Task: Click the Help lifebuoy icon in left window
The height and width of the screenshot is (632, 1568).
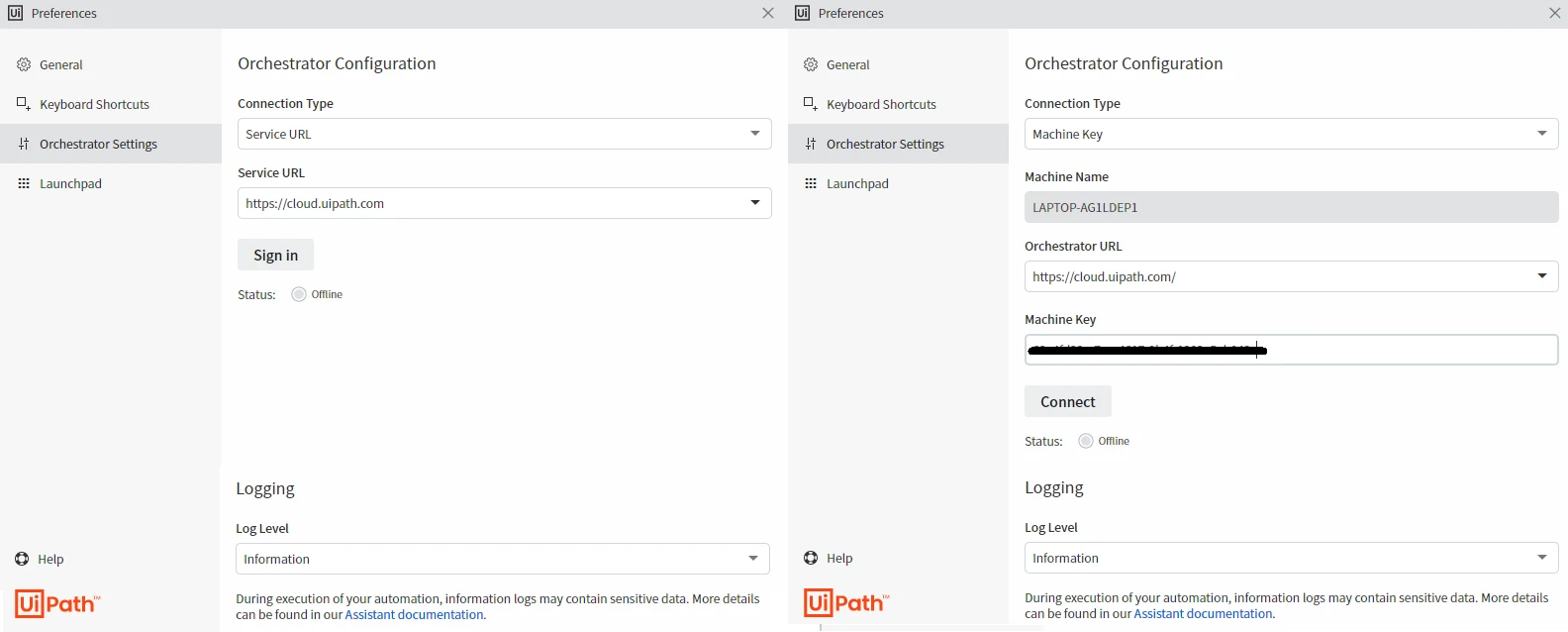Action: tap(22, 559)
